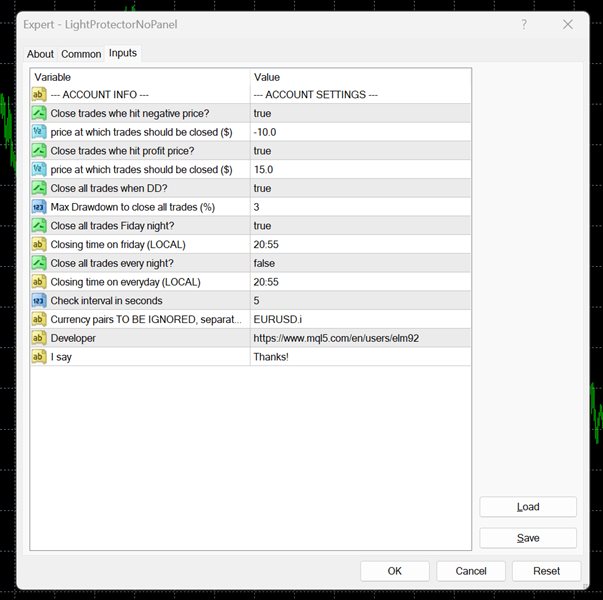Click the Cancel button
The height and width of the screenshot is (600, 603).
coord(471,571)
